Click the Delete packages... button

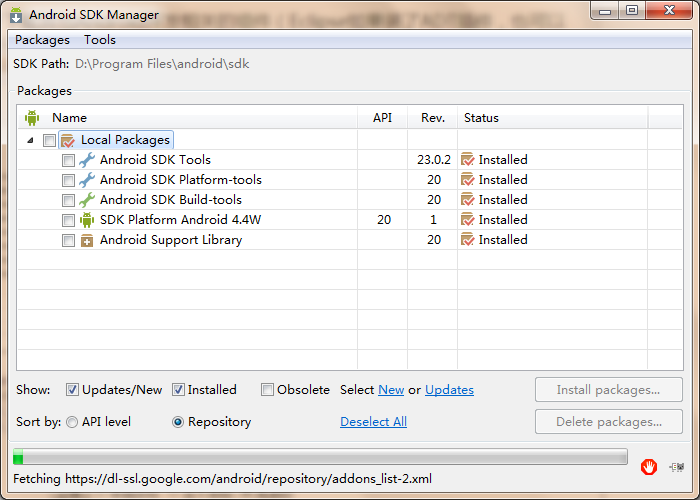point(608,422)
